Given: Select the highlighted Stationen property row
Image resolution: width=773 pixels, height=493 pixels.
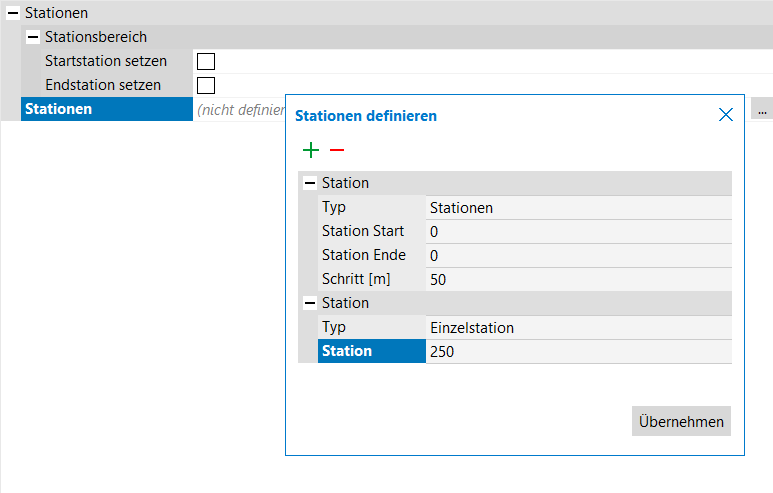Looking at the screenshot, I should (106, 109).
